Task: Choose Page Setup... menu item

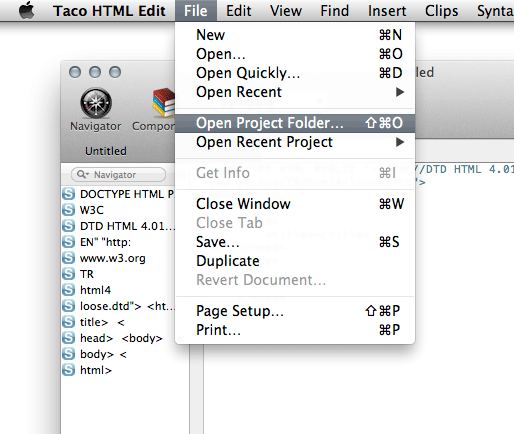Action: (x=295, y=311)
